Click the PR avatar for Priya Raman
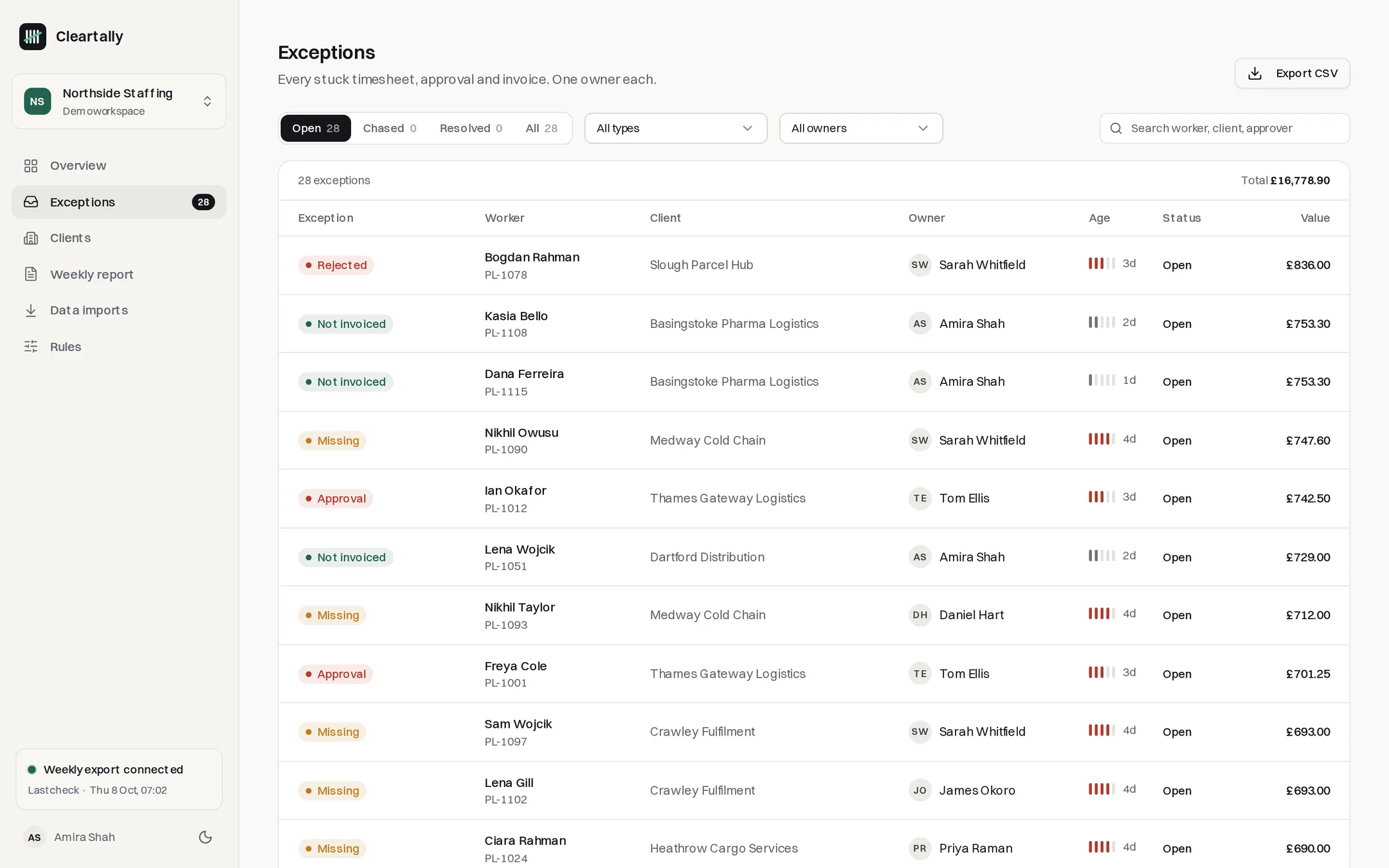Image resolution: width=1389 pixels, height=868 pixels. click(x=920, y=849)
